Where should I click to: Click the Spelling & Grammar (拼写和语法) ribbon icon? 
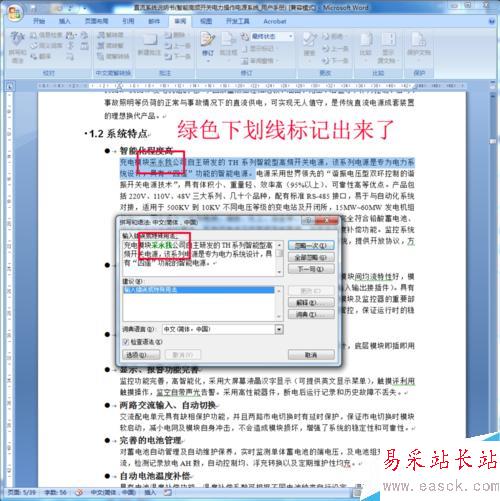pyautogui.click(x=17, y=47)
